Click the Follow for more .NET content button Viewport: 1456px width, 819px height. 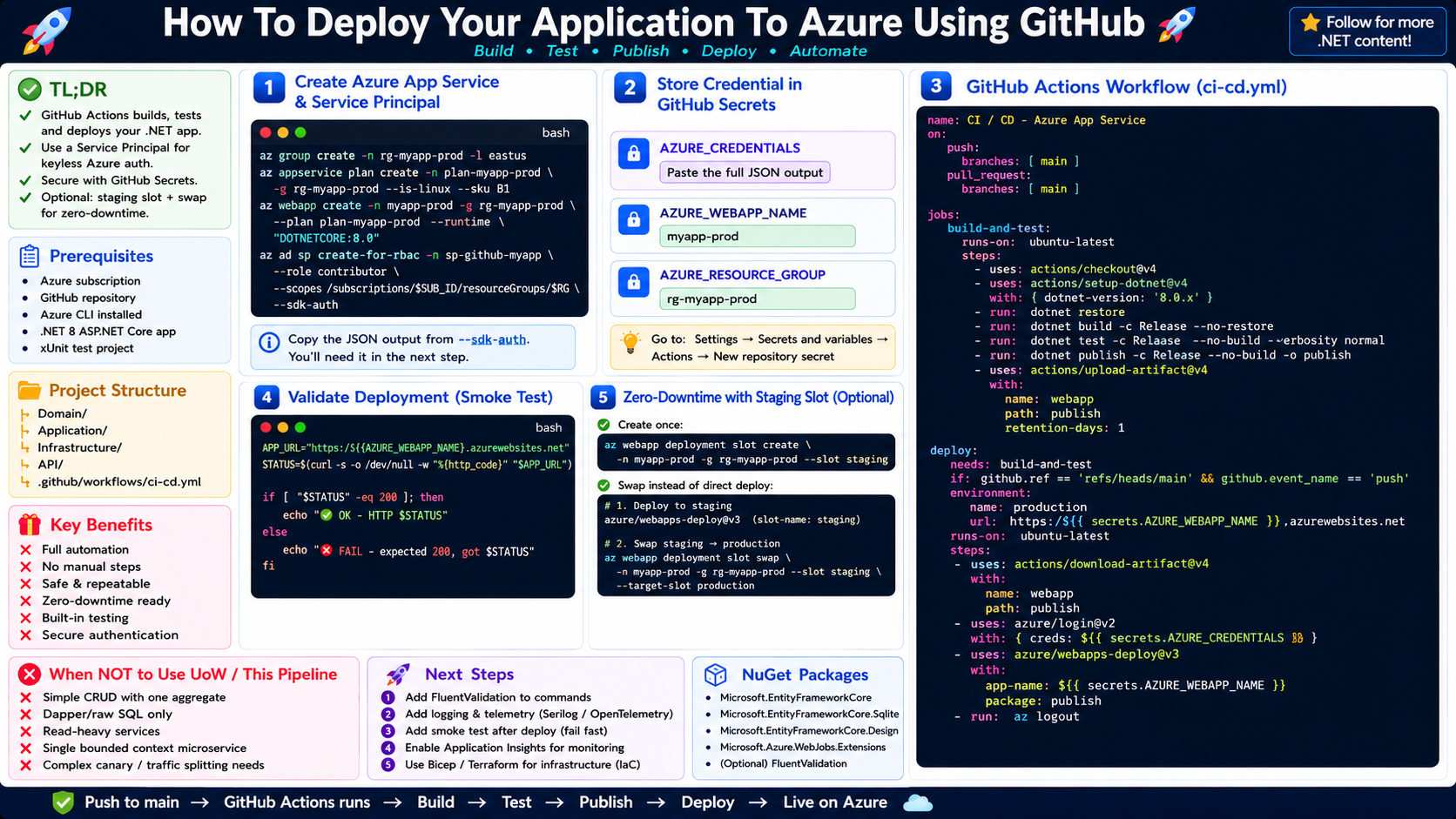[x=1367, y=31]
